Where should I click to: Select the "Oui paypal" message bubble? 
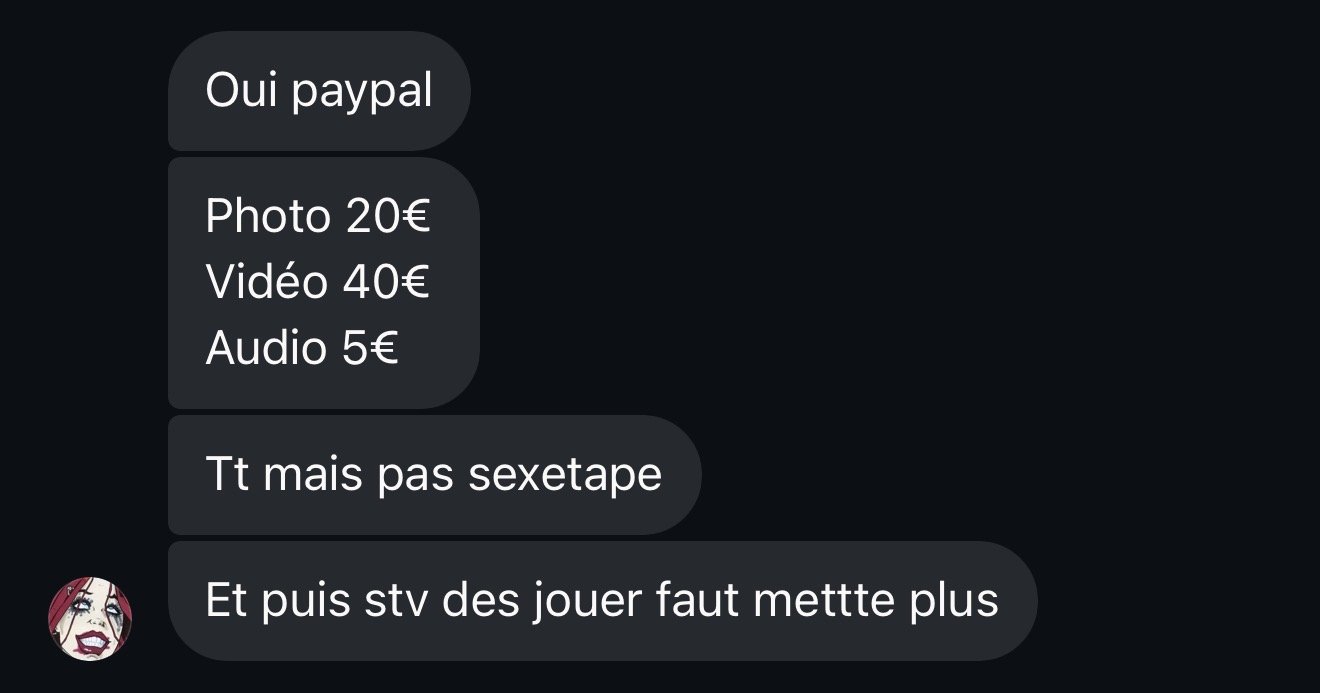[319, 91]
